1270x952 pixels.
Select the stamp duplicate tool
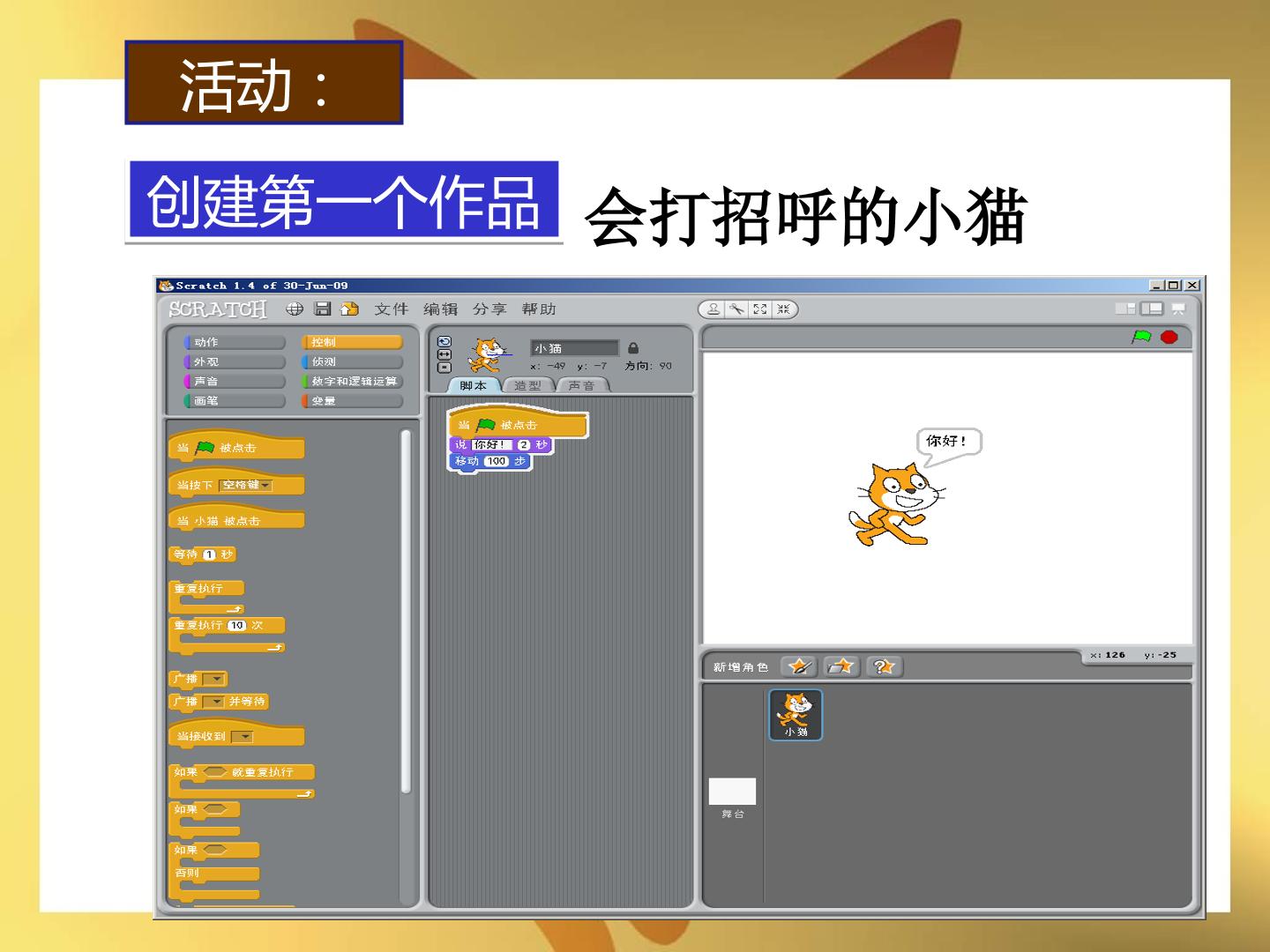click(713, 309)
